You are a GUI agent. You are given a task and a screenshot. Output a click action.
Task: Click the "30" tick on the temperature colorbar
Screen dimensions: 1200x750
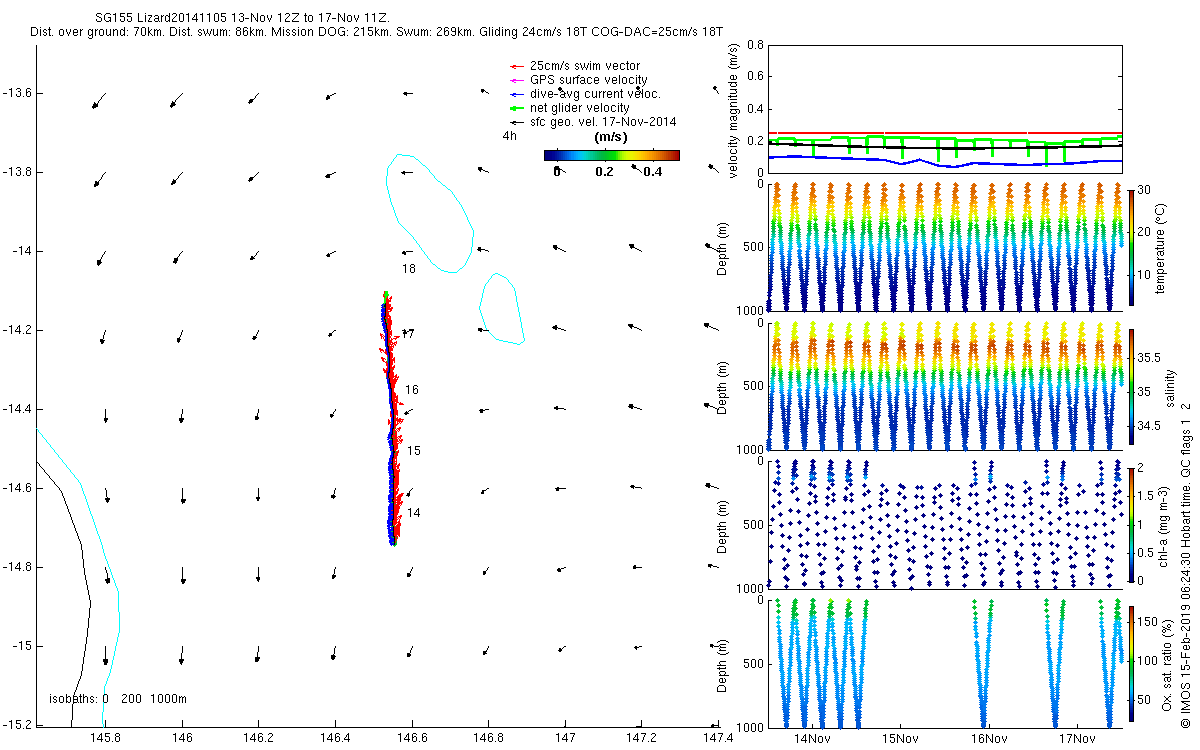(1143, 189)
